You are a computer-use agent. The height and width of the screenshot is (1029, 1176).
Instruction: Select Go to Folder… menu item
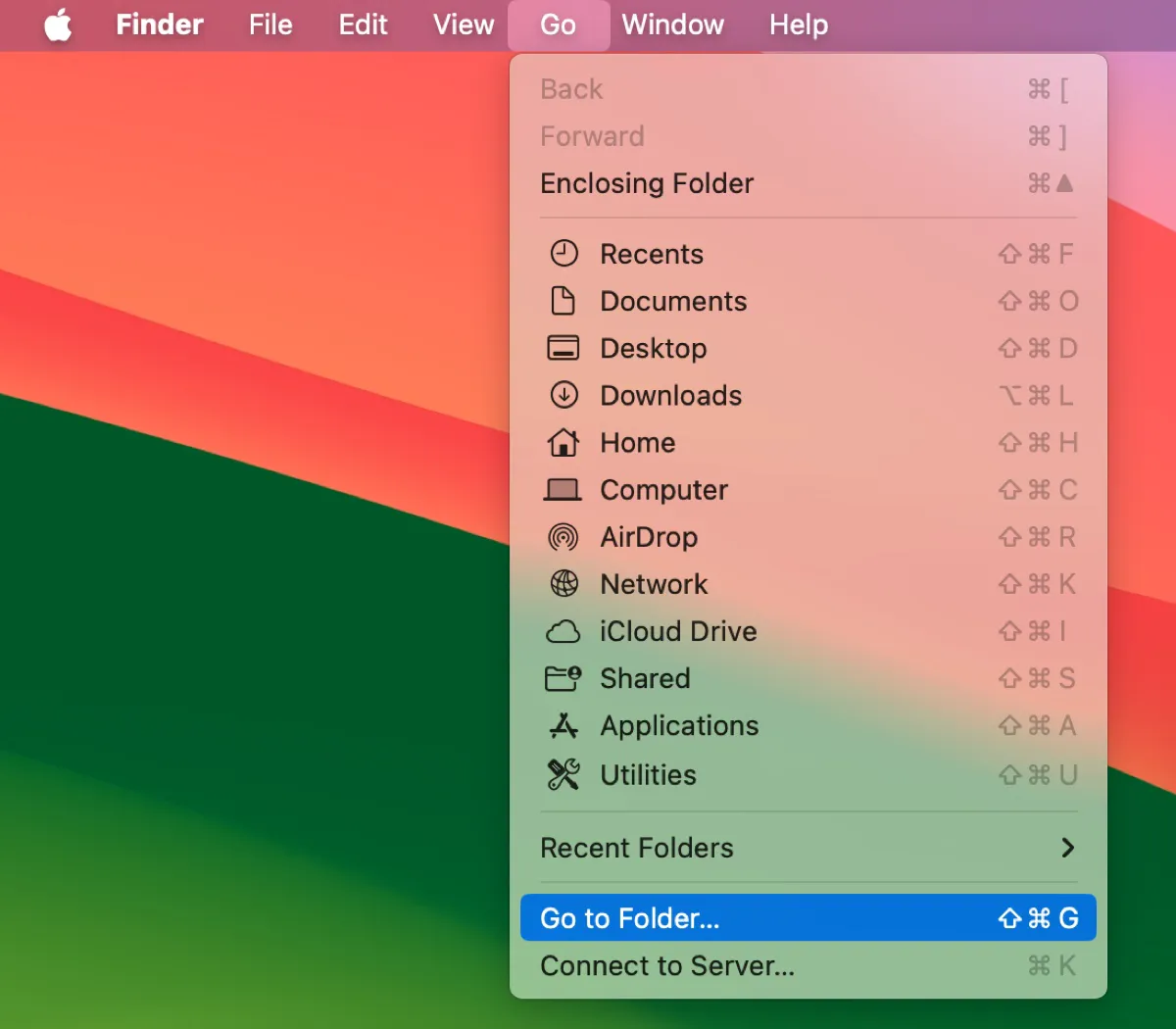(x=808, y=918)
